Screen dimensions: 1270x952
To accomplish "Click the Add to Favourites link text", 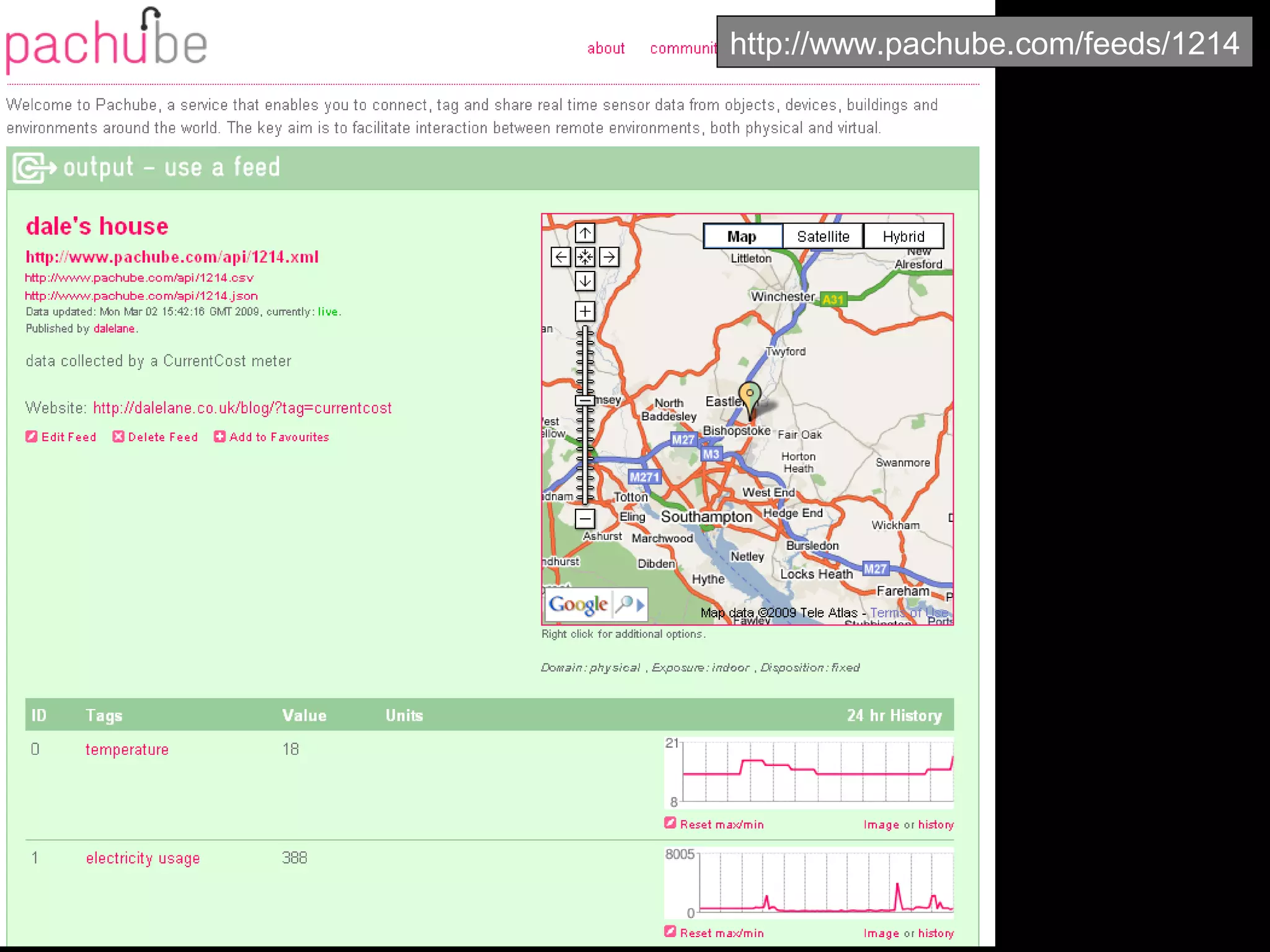I will tap(279, 437).
